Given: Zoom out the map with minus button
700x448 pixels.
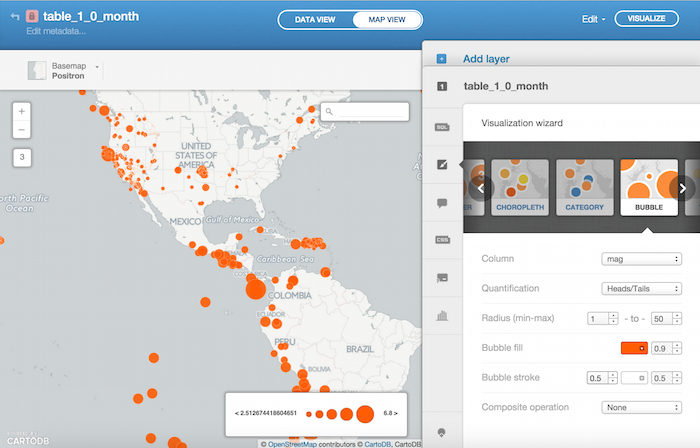Looking at the screenshot, I should (x=21, y=129).
